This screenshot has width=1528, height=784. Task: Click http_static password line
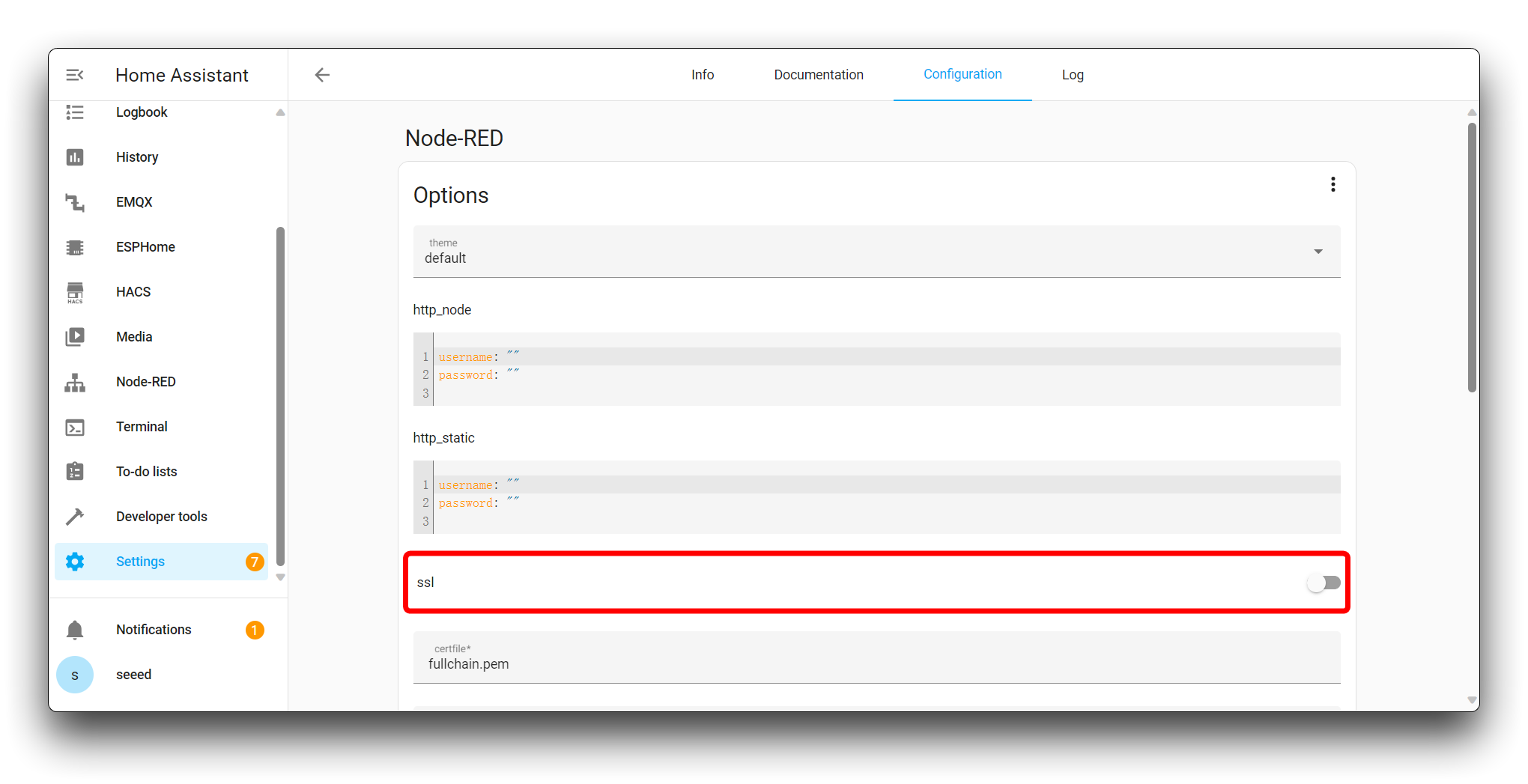pos(886,502)
